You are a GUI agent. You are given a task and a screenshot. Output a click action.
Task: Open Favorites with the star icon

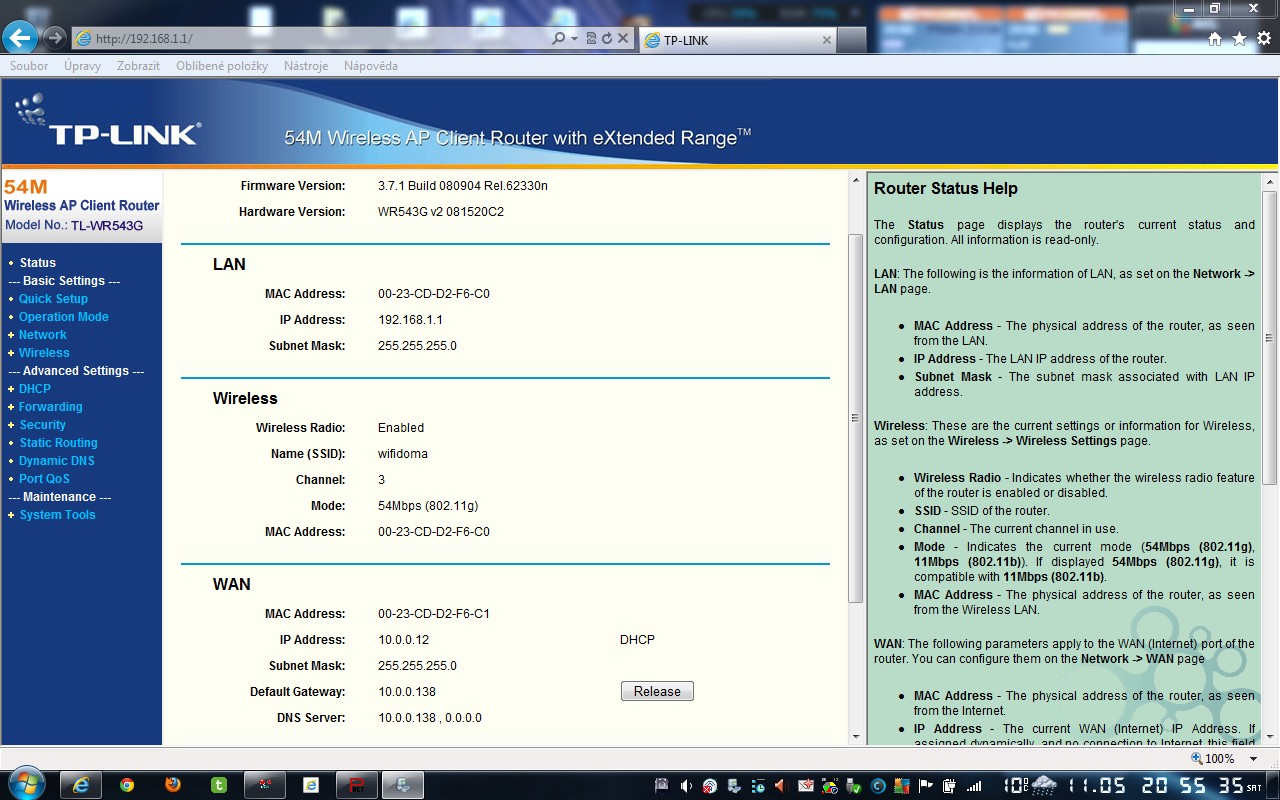coord(1239,39)
